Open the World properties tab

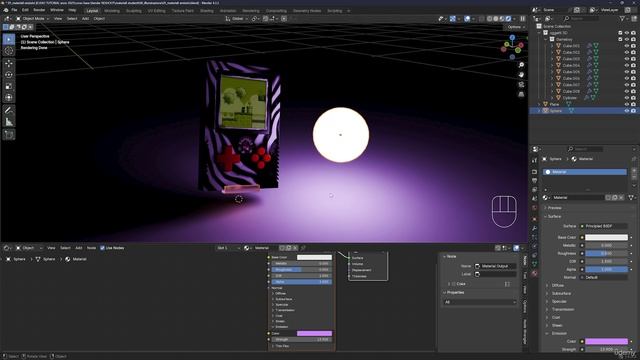535,208
